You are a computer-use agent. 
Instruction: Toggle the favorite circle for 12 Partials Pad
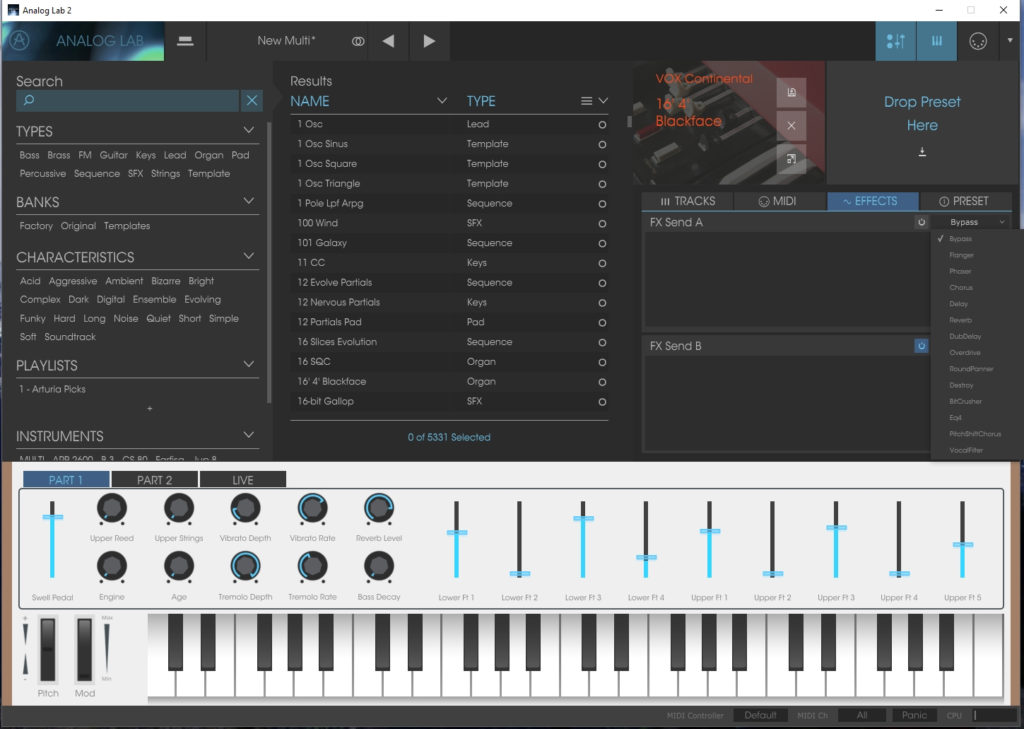point(602,323)
